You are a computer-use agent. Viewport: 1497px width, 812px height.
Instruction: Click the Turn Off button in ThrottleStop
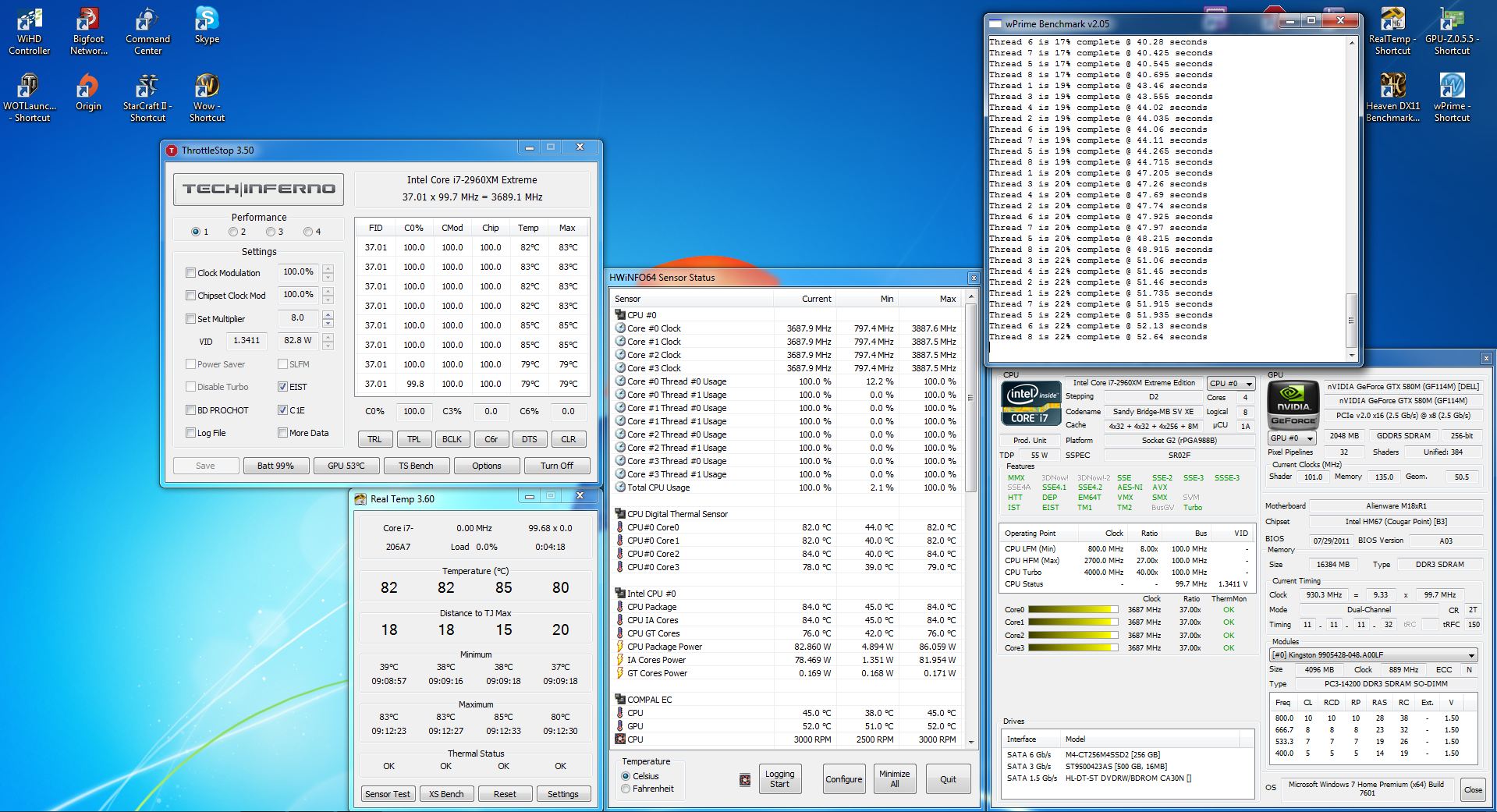pyautogui.click(x=557, y=466)
